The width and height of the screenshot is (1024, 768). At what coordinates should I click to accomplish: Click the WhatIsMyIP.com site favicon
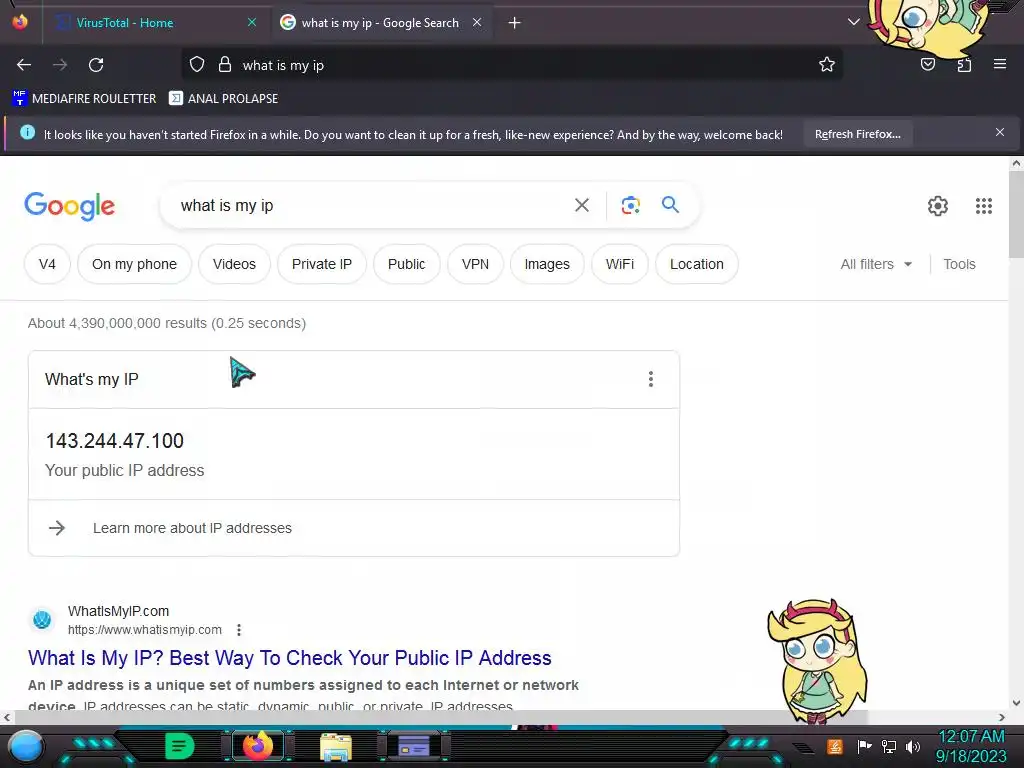pyautogui.click(x=42, y=619)
